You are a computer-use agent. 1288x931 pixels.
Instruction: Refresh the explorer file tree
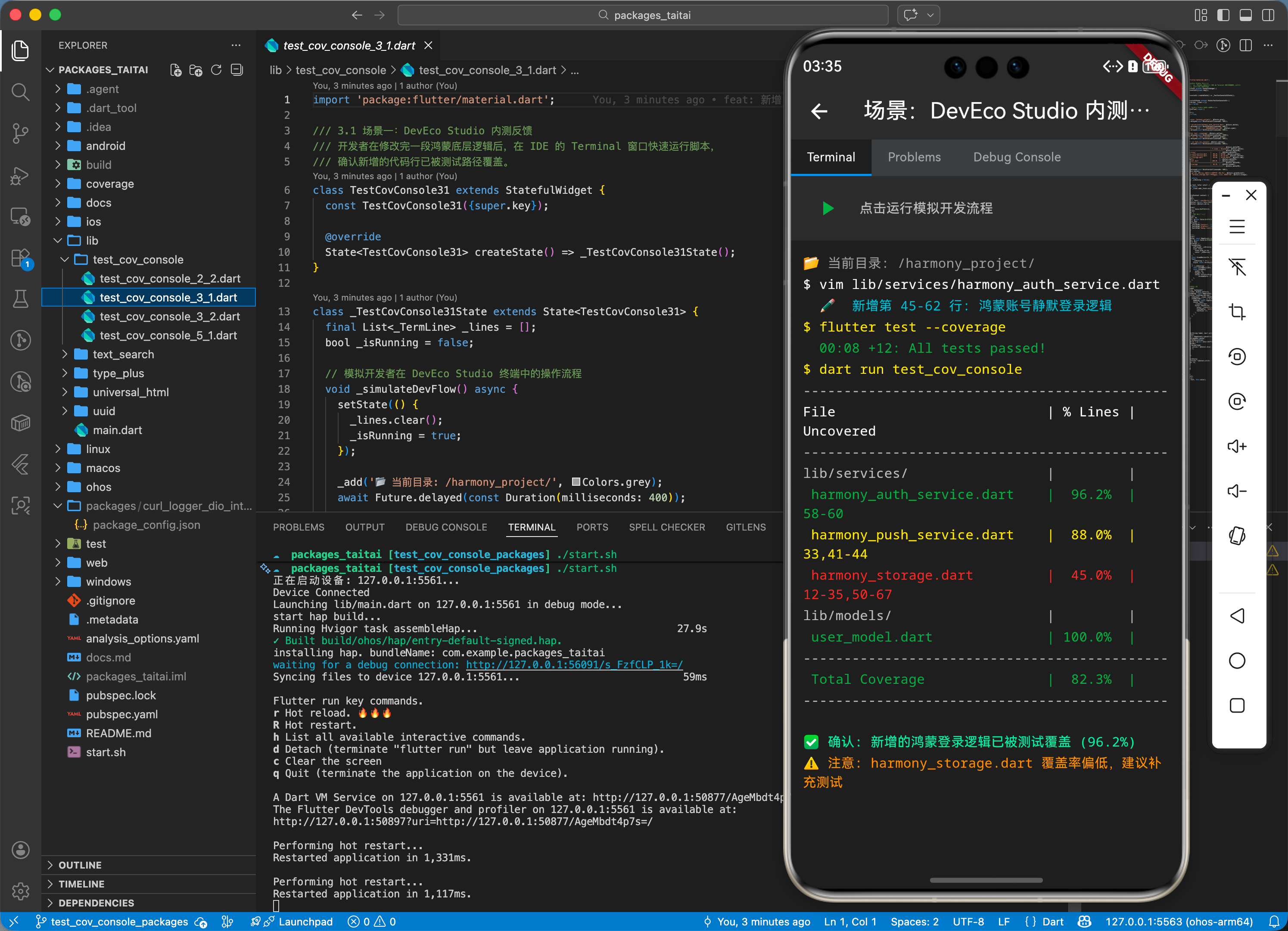coord(216,70)
